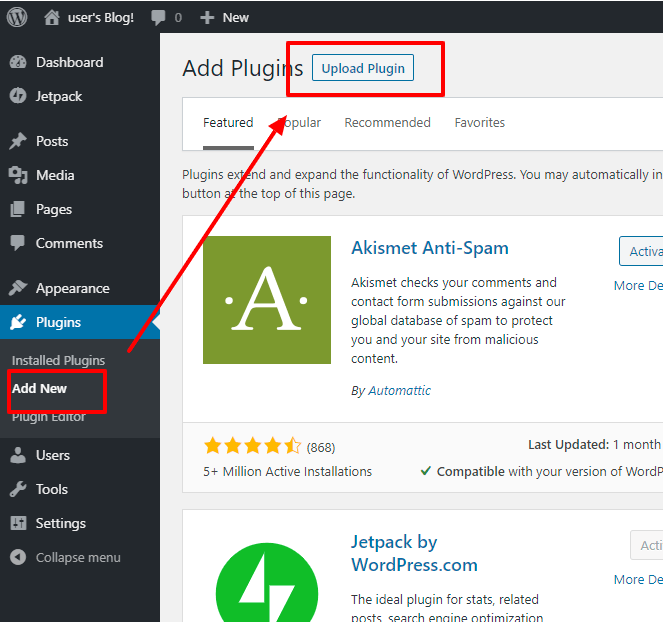Open the Jetpack menu item
Viewport: 664px width, 622px height.
(x=59, y=97)
